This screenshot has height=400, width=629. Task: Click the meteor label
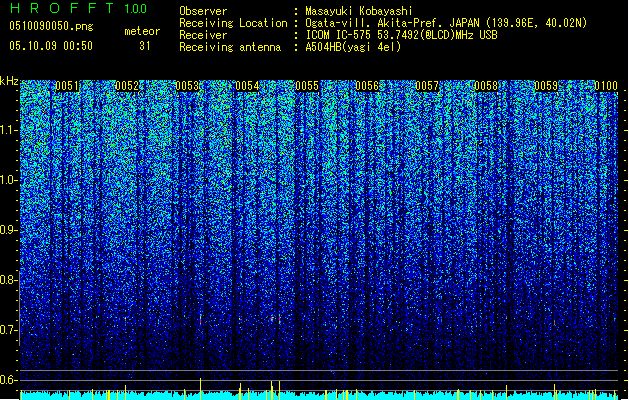142,31
